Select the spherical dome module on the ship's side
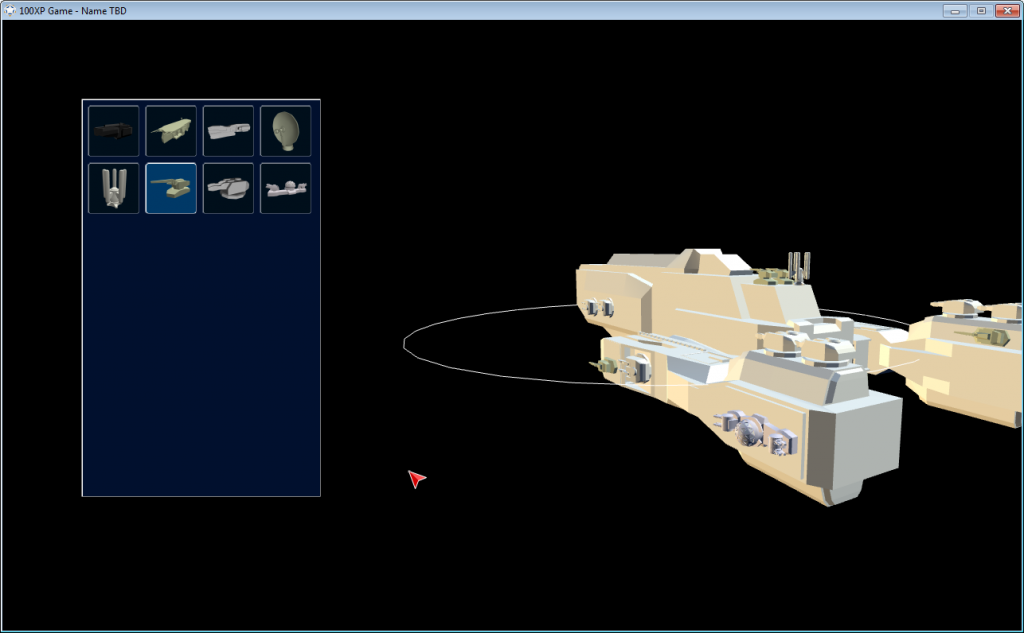The width and height of the screenshot is (1024, 633). pos(749,432)
